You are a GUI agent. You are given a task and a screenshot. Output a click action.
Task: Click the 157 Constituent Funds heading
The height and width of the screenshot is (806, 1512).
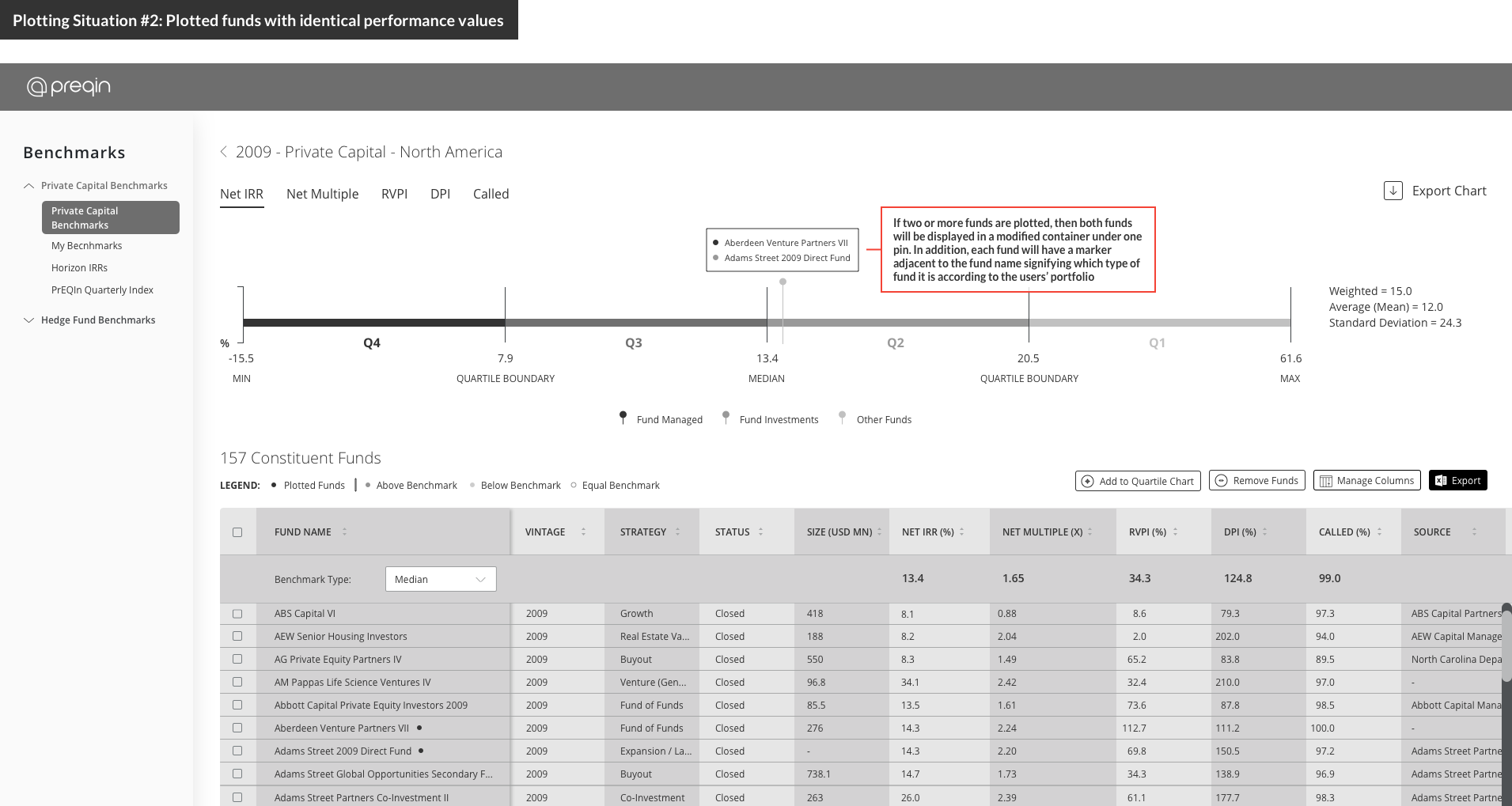click(x=300, y=458)
